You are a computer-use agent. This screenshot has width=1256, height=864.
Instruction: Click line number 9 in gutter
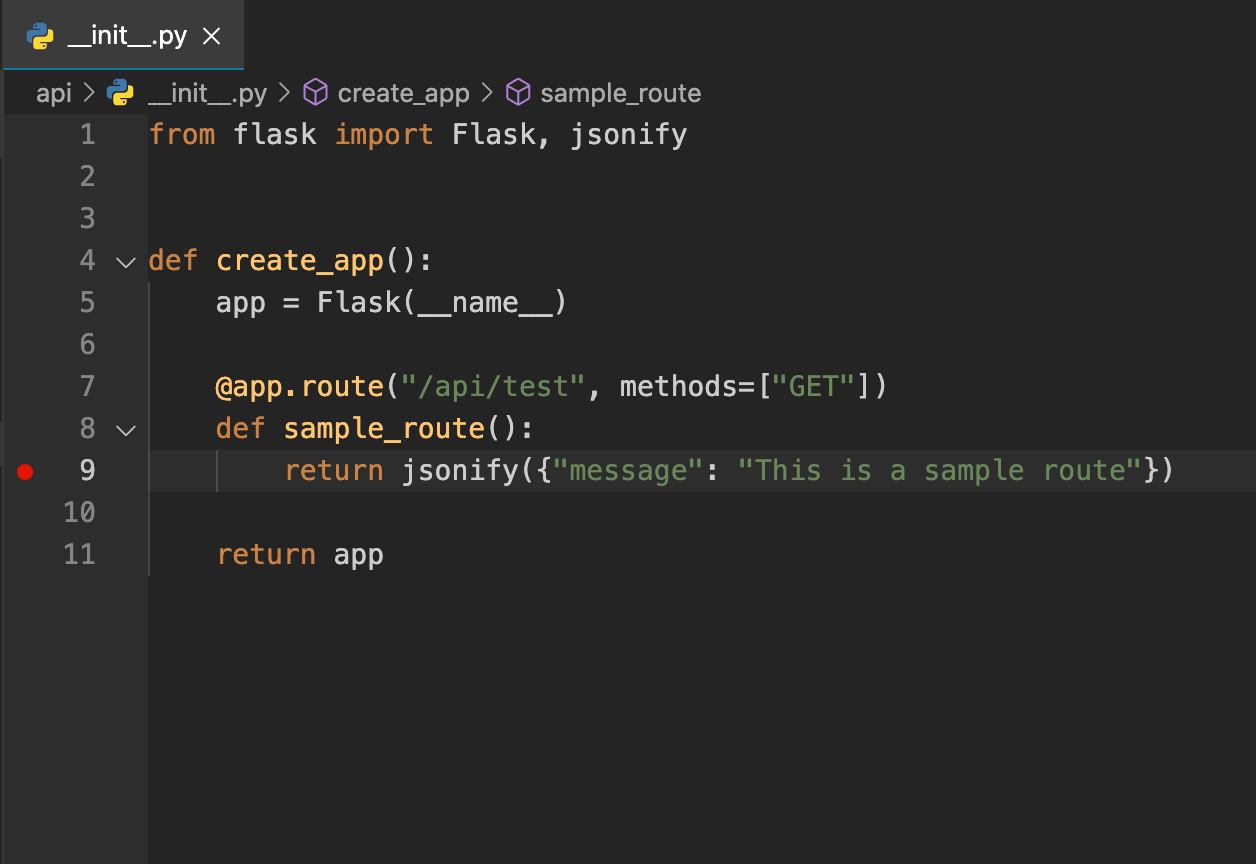(x=87, y=471)
